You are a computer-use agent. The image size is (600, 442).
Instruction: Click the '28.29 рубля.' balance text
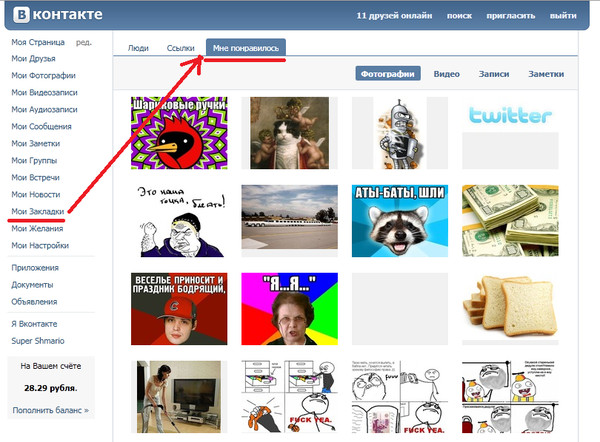[51, 388]
